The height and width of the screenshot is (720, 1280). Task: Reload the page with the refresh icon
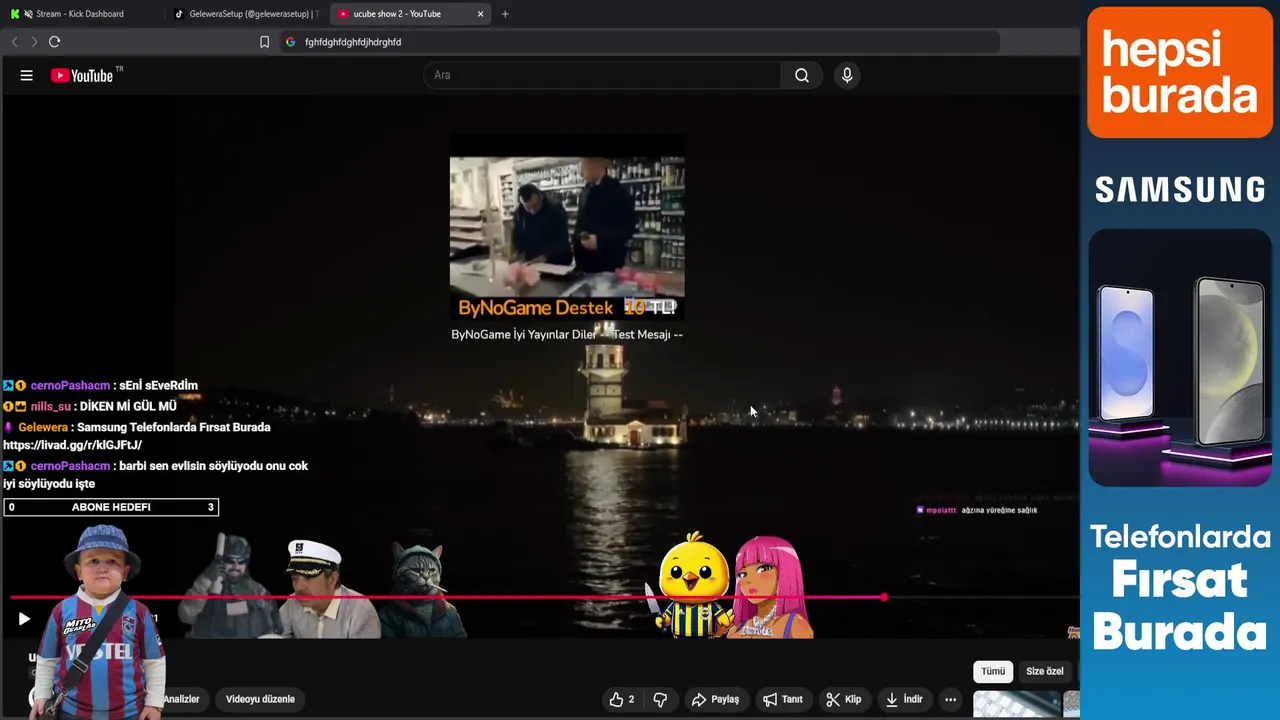54,42
